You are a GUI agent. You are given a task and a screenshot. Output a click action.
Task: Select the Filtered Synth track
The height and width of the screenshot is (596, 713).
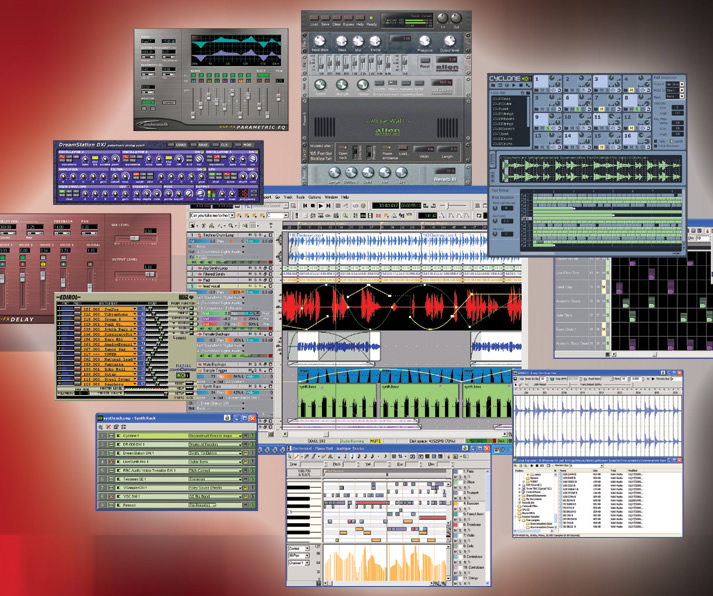tap(230, 274)
